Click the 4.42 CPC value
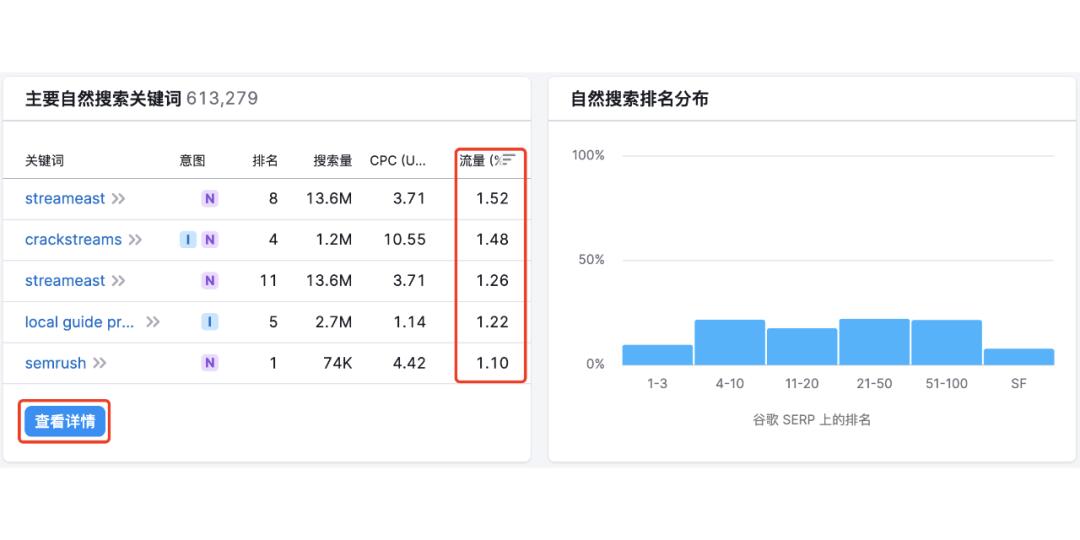Viewport: 1080px width, 540px height. (x=409, y=363)
